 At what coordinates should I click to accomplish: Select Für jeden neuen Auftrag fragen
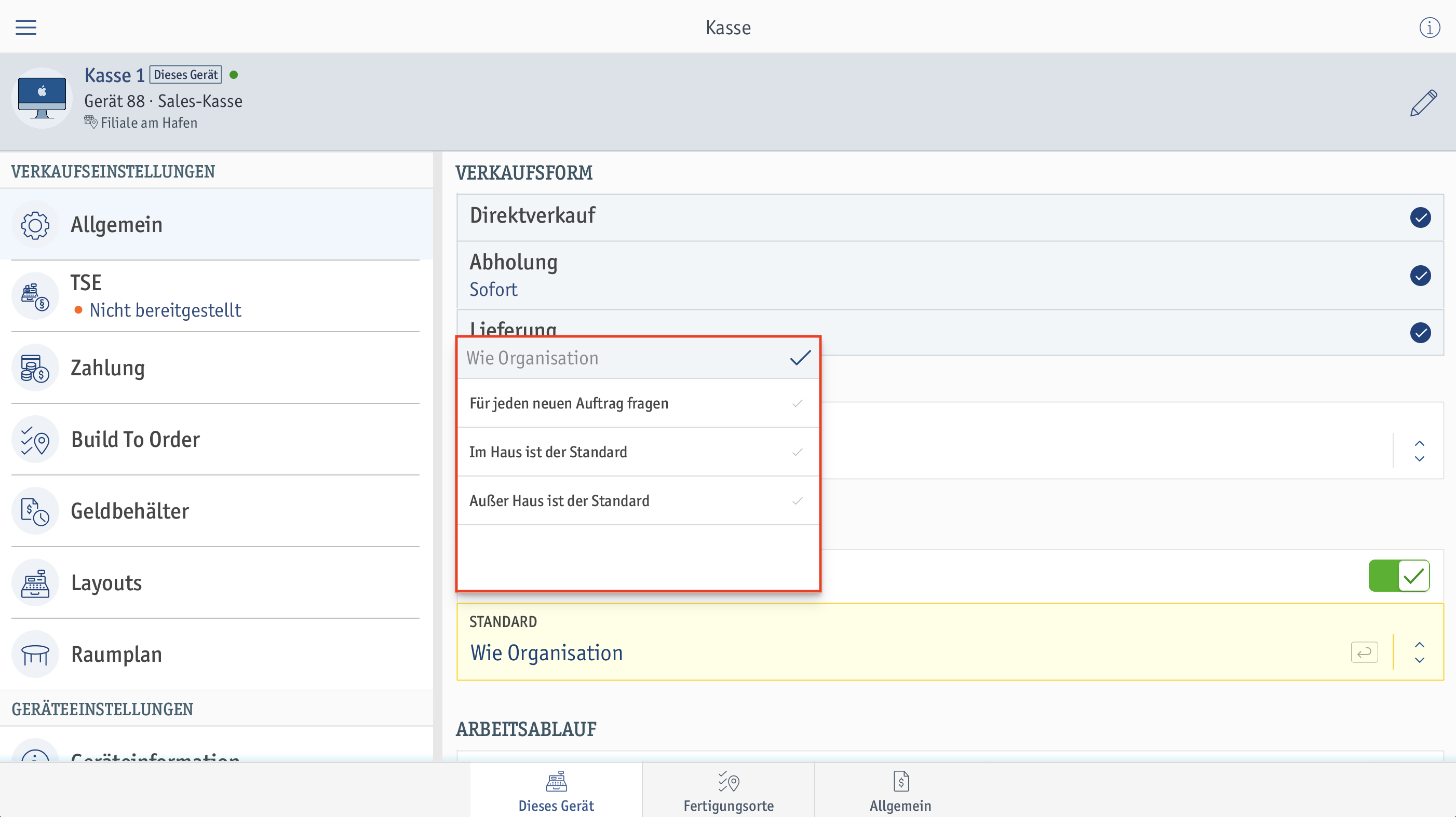tap(638, 403)
